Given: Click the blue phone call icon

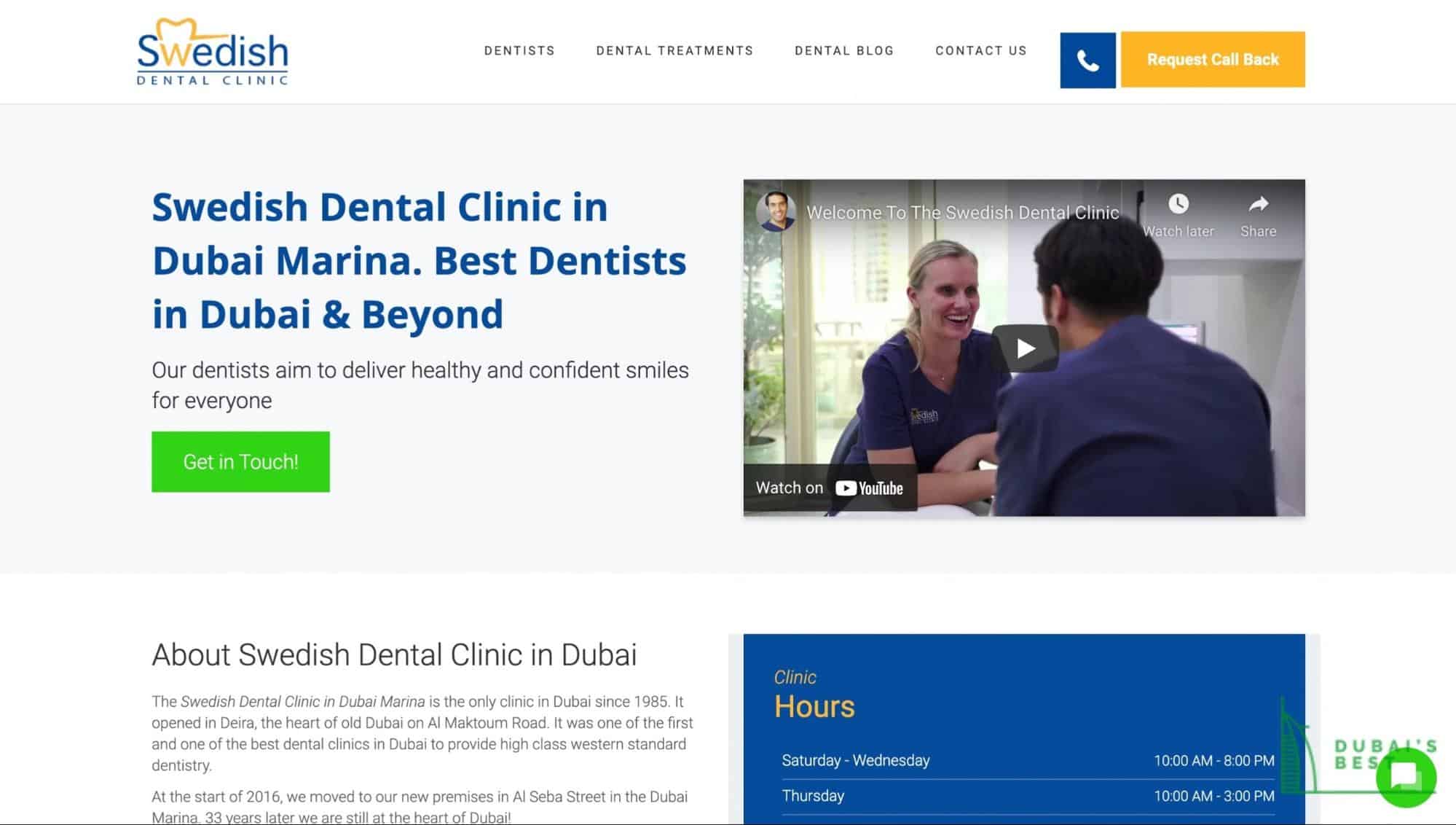Looking at the screenshot, I should tap(1087, 60).
